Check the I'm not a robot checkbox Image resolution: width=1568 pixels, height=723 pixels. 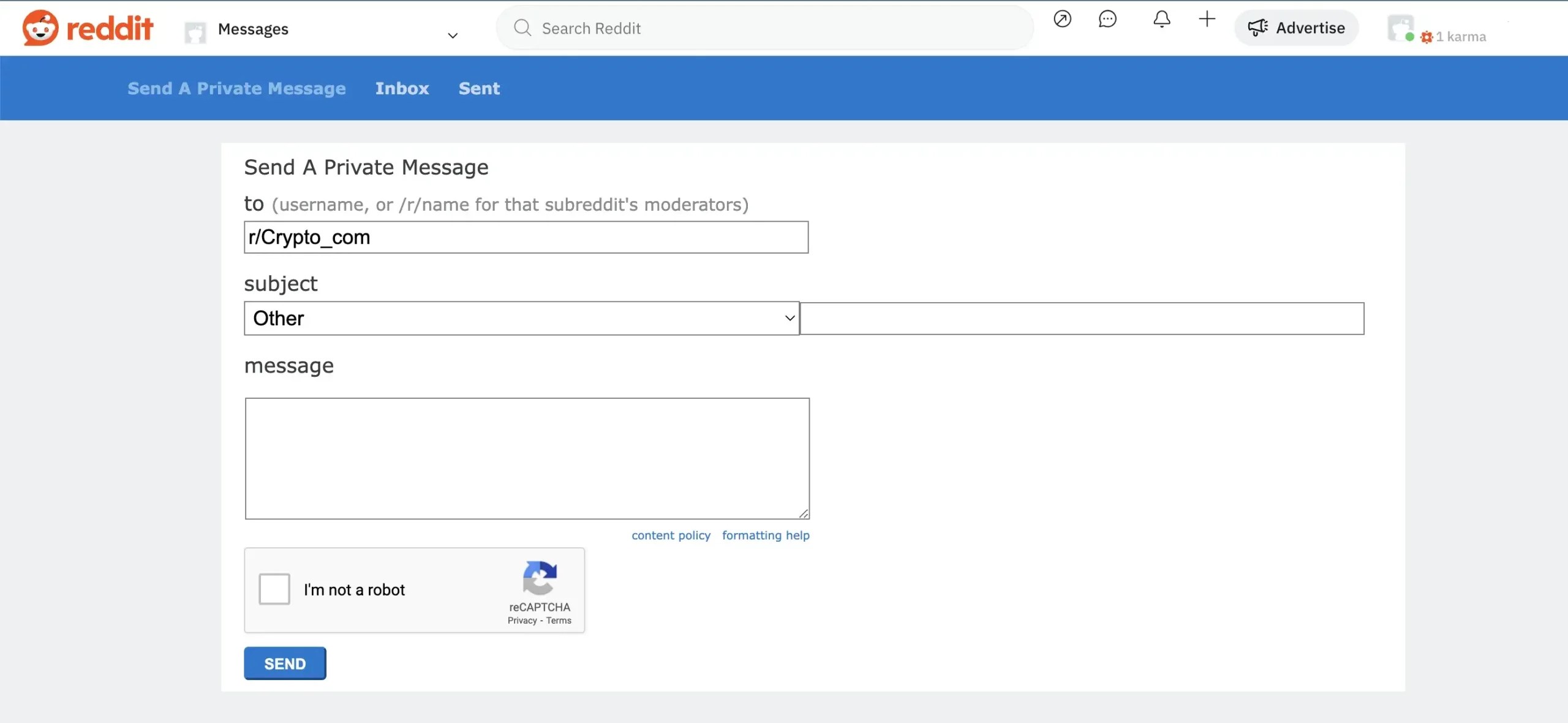point(273,589)
